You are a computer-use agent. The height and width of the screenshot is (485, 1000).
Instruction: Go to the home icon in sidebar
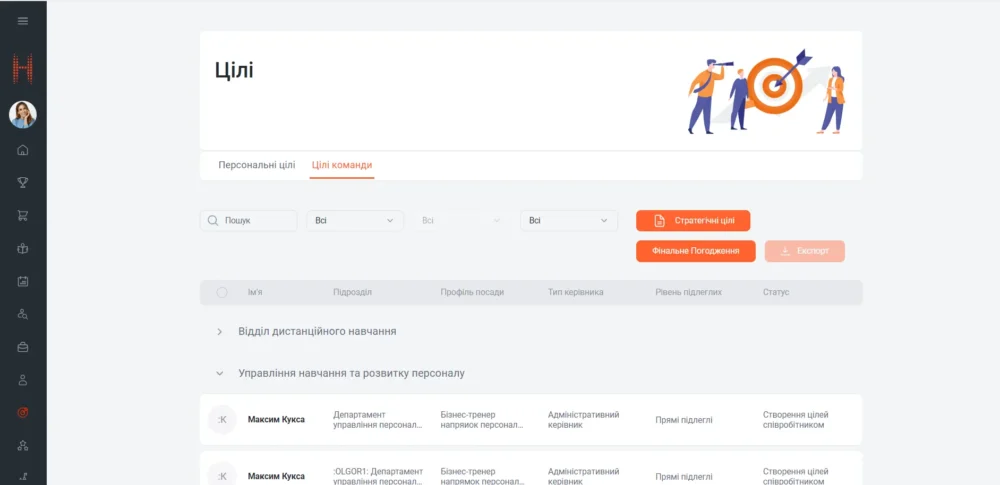pyautogui.click(x=23, y=151)
